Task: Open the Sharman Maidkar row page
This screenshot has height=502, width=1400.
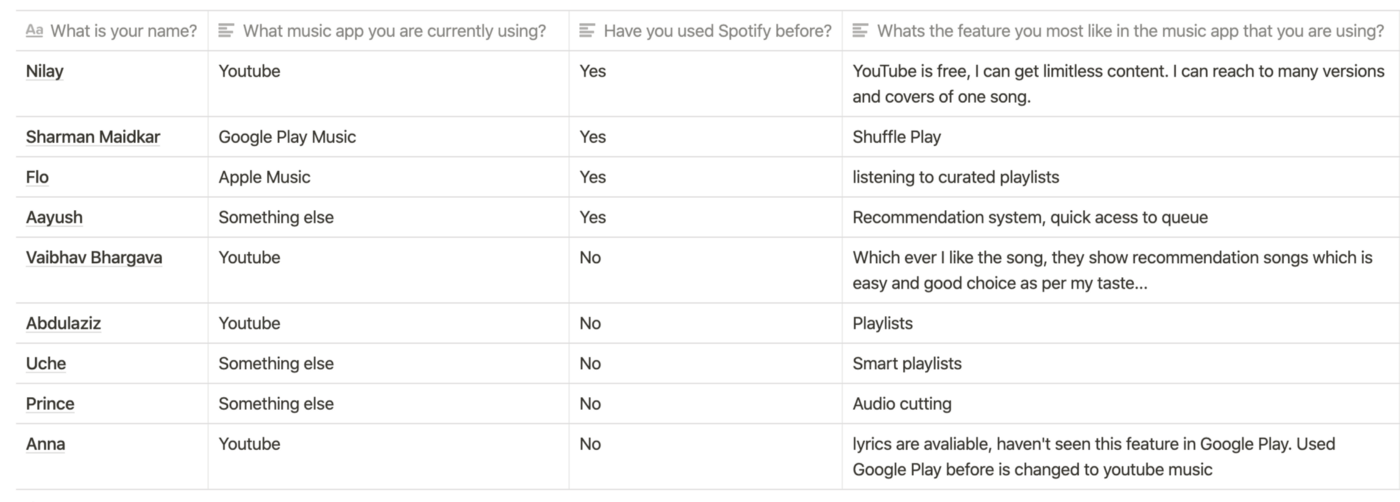Action: (x=93, y=137)
